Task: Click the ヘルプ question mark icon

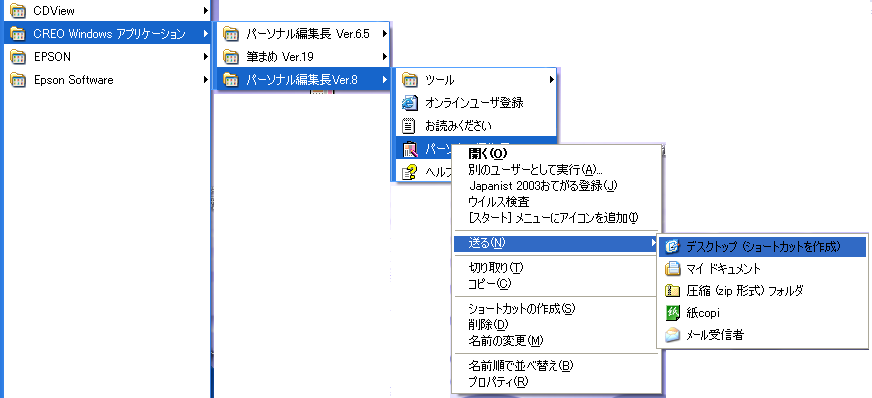Action: tap(409, 172)
